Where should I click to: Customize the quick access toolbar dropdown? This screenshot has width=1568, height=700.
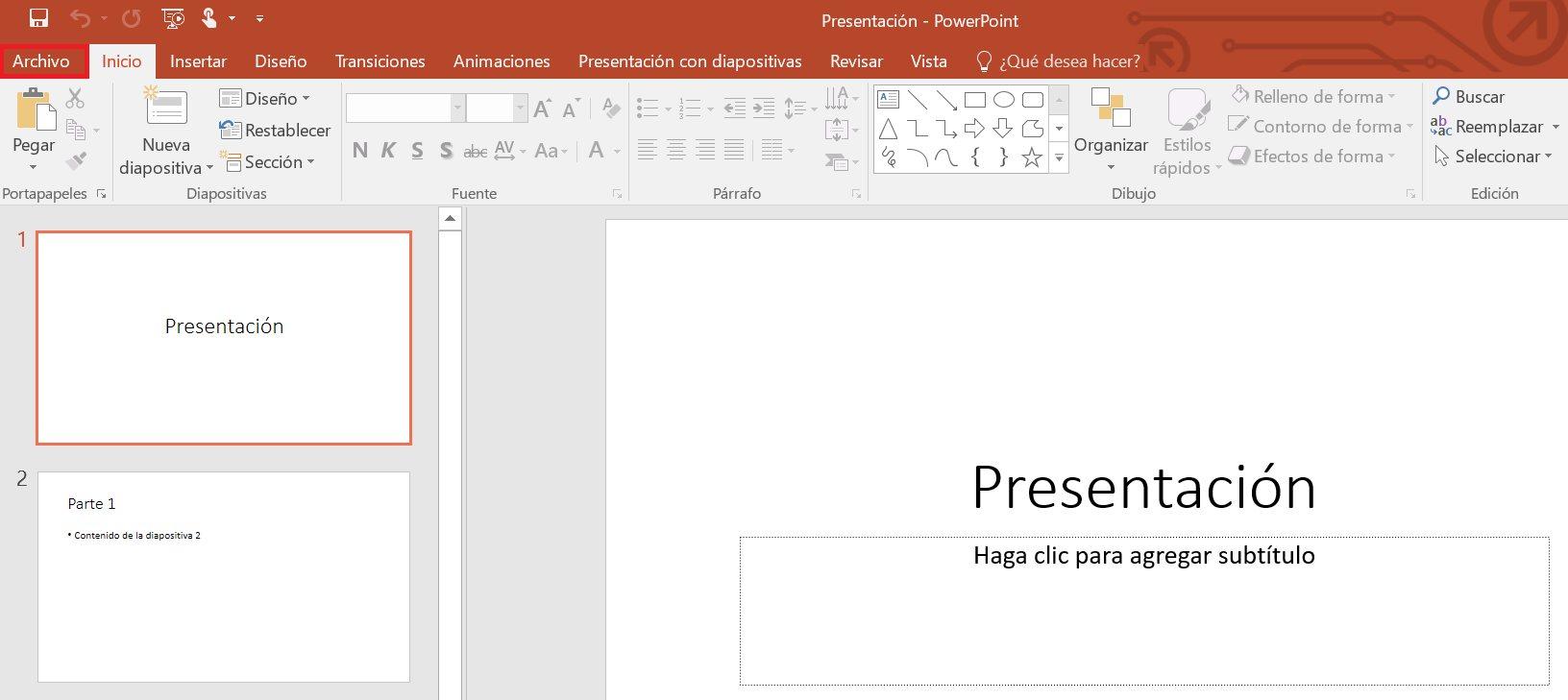[x=259, y=18]
